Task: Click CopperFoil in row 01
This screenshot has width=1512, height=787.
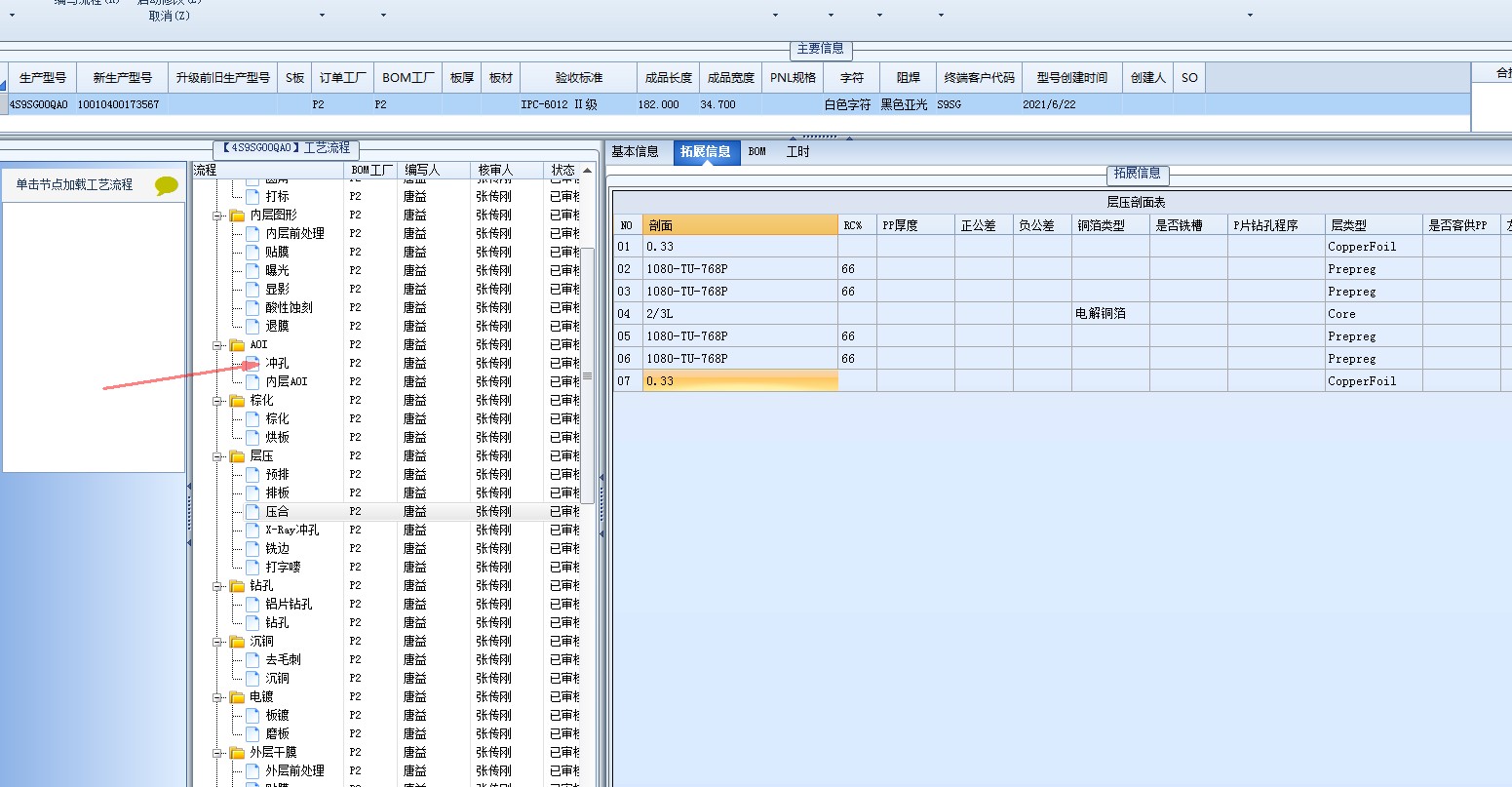Action: [1375, 247]
